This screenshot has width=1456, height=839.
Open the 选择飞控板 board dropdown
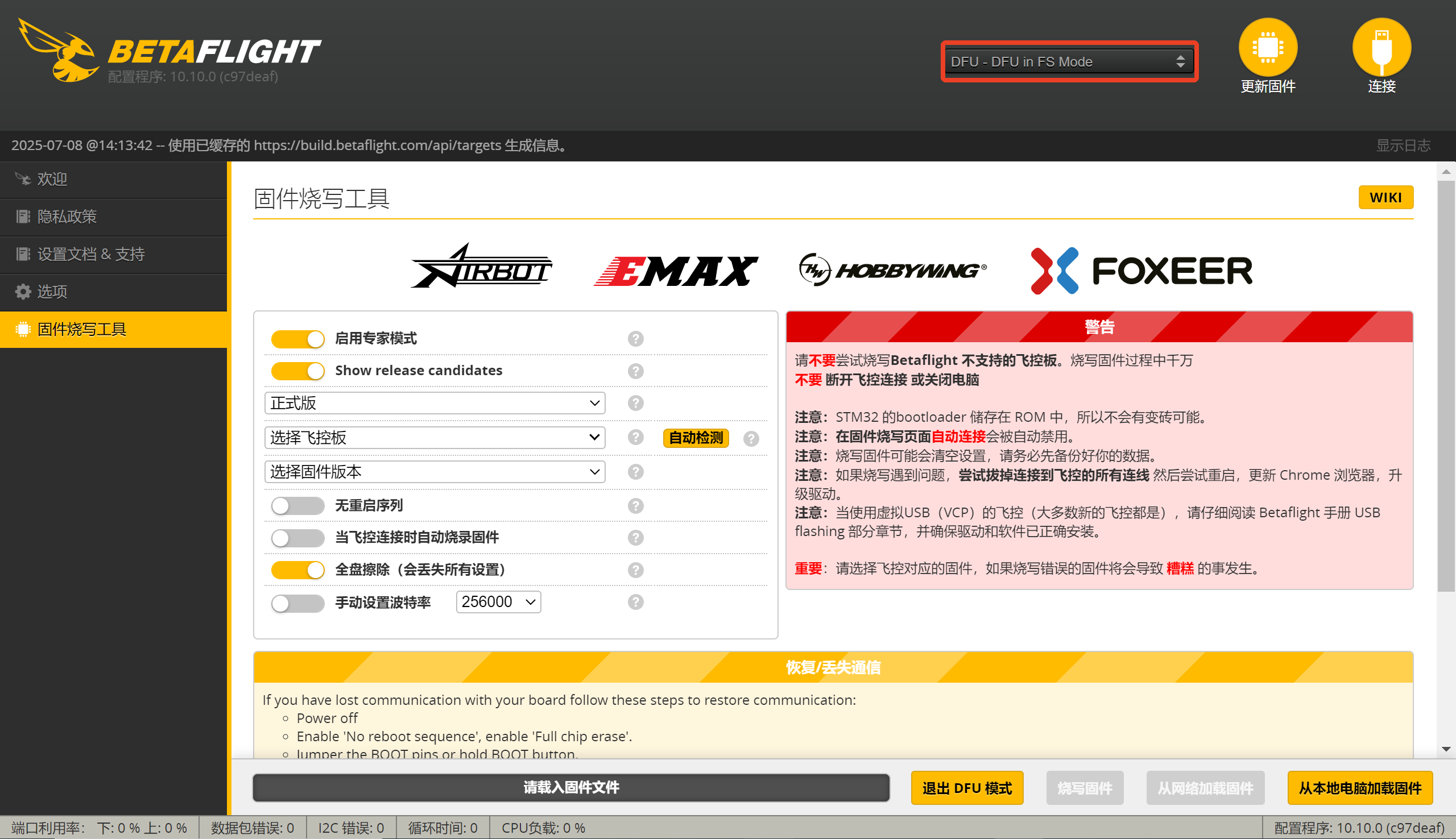435,438
